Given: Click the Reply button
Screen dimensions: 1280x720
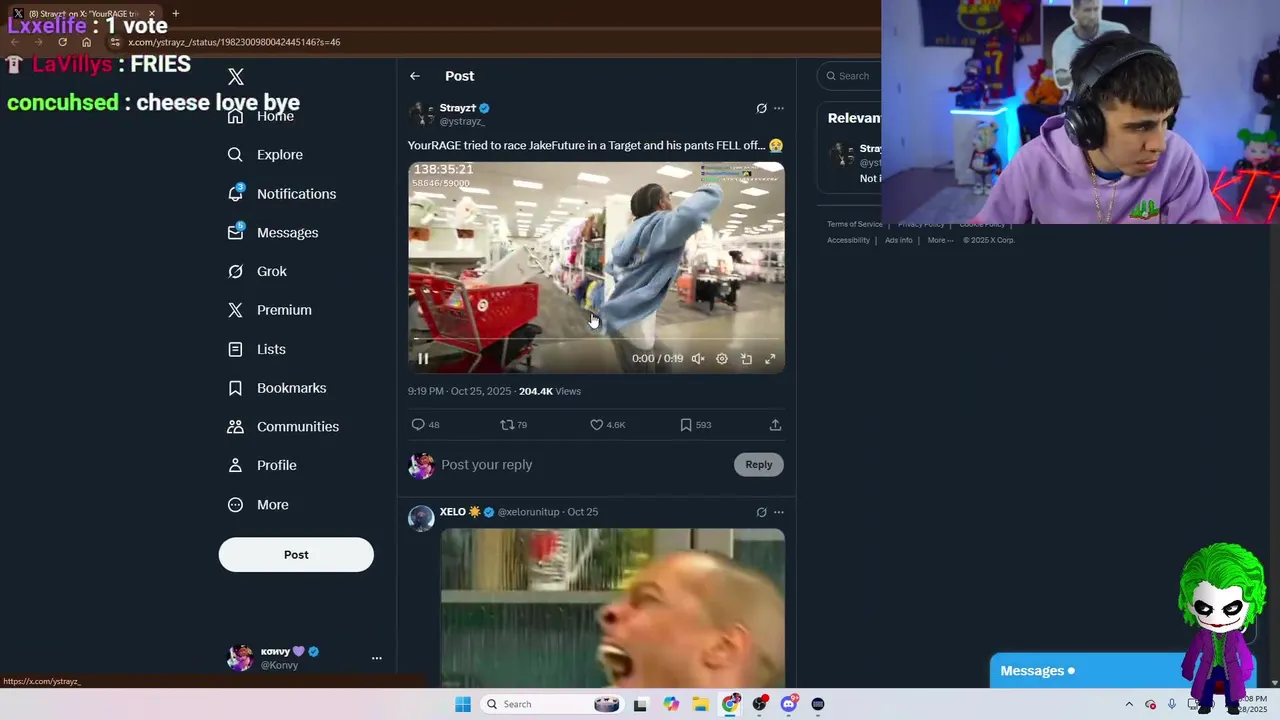Looking at the screenshot, I should tap(759, 464).
